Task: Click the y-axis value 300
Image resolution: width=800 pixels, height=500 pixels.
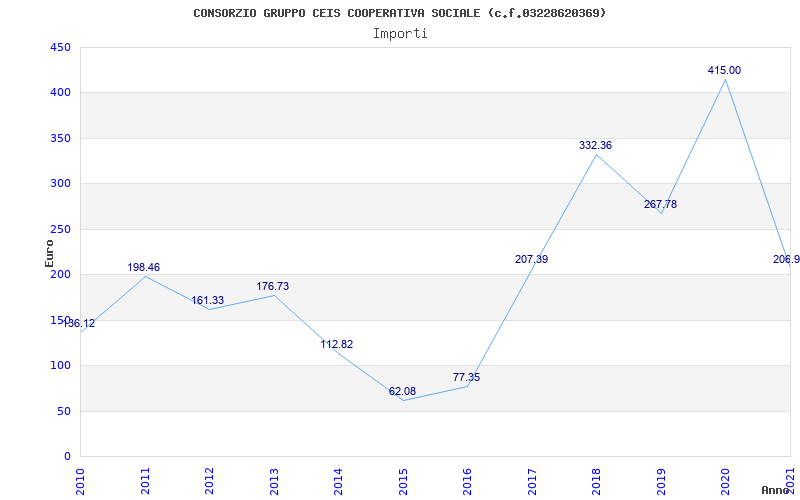Action: pyautogui.click(x=60, y=184)
